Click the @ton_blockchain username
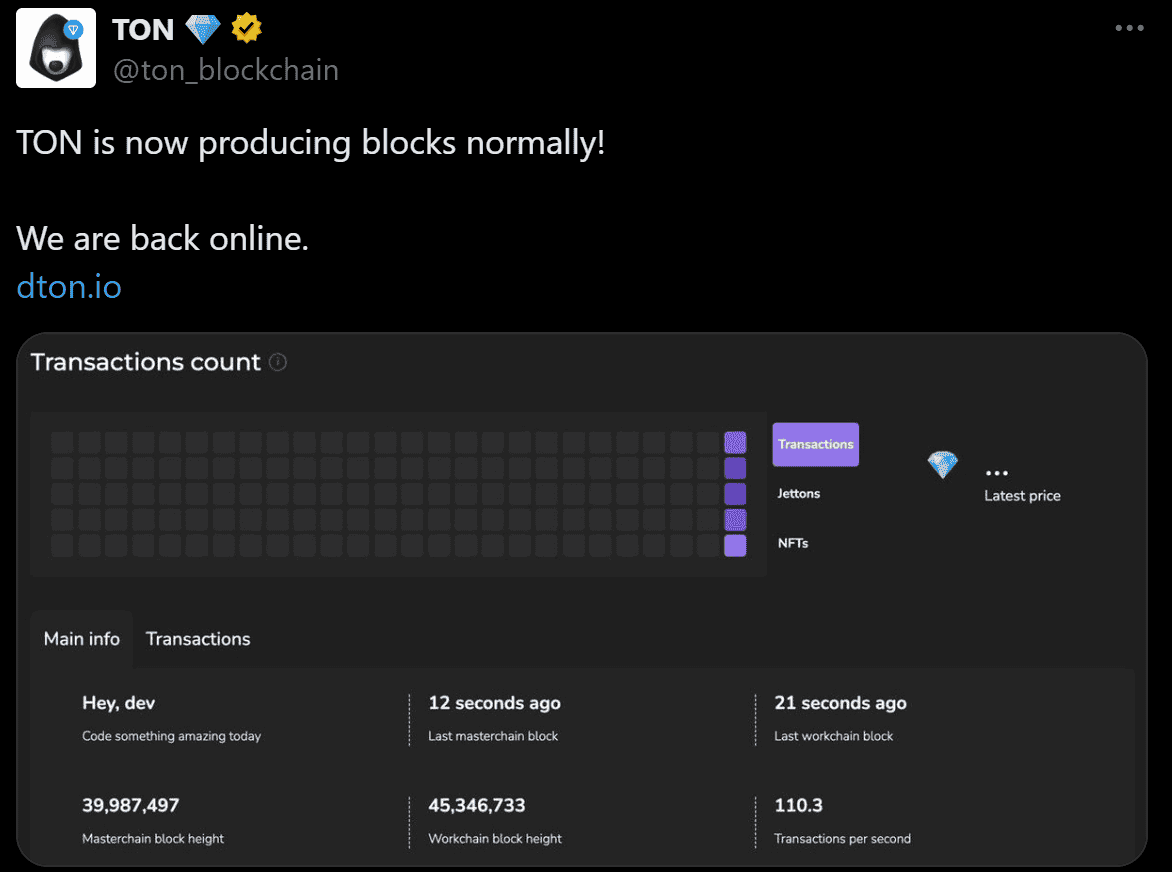Screen dimensions: 1172x872 [x=226, y=69]
